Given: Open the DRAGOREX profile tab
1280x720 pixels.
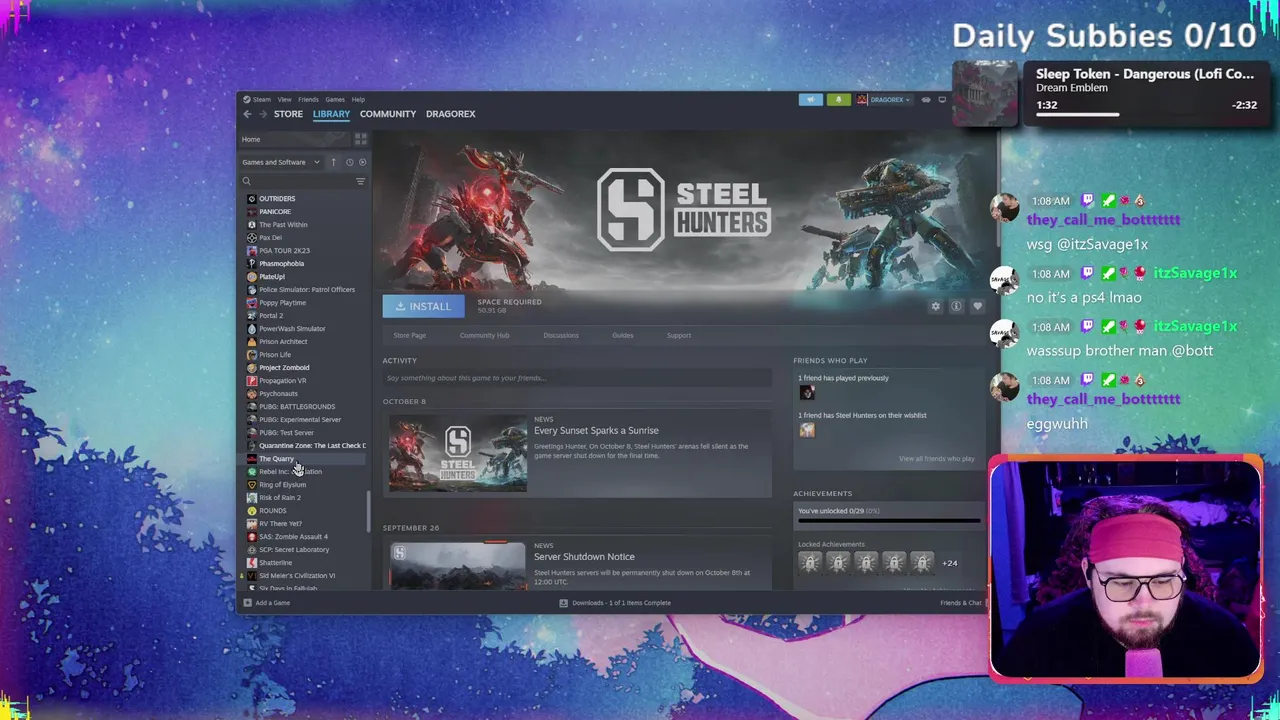Looking at the screenshot, I should point(451,114).
